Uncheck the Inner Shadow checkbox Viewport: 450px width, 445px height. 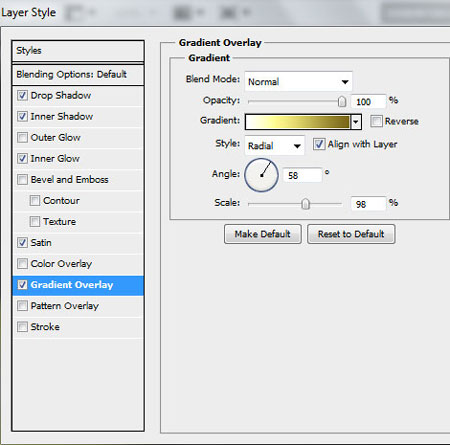[22, 117]
